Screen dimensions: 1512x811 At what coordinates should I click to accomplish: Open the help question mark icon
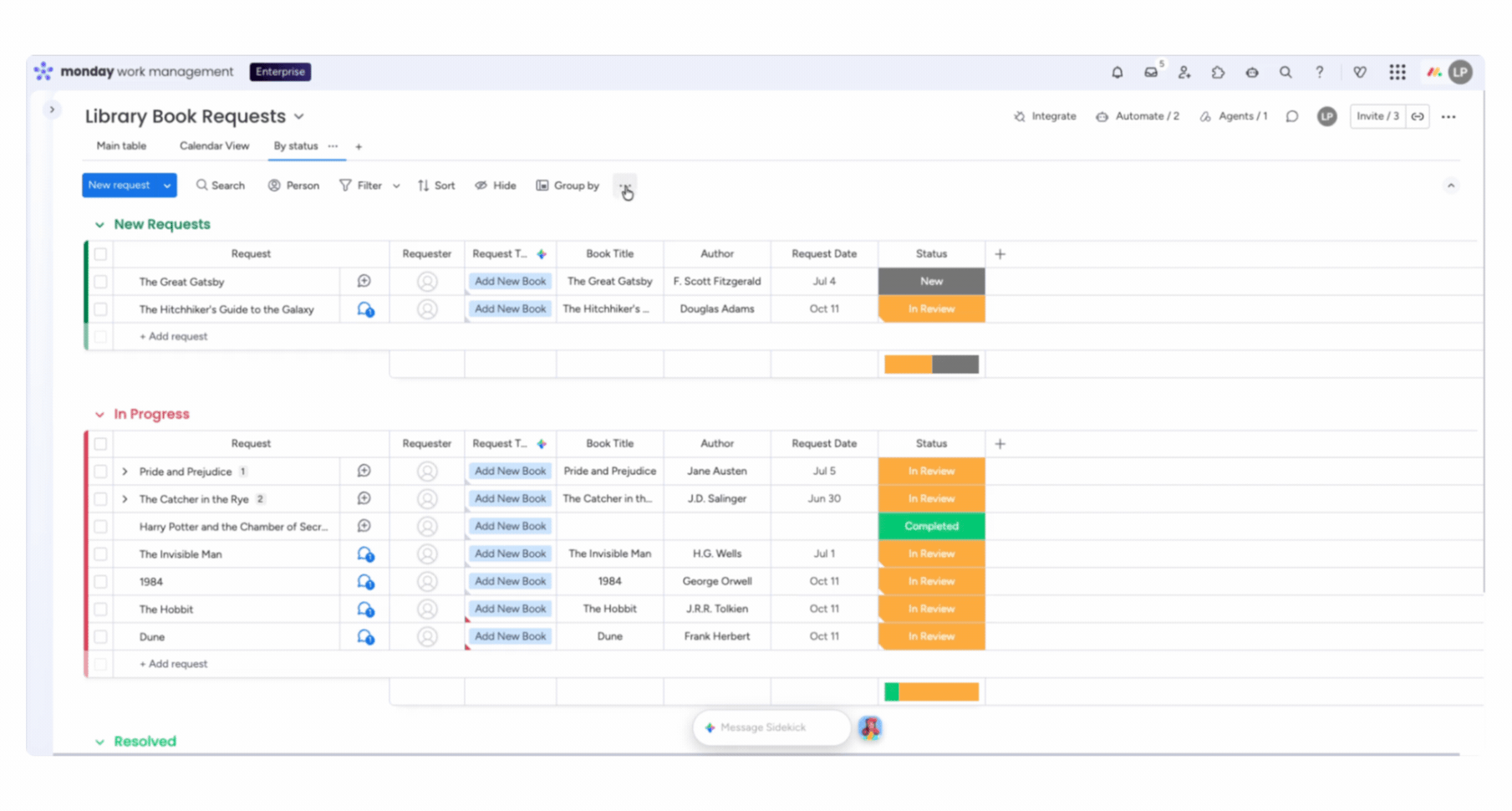pyautogui.click(x=1319, y=73)
